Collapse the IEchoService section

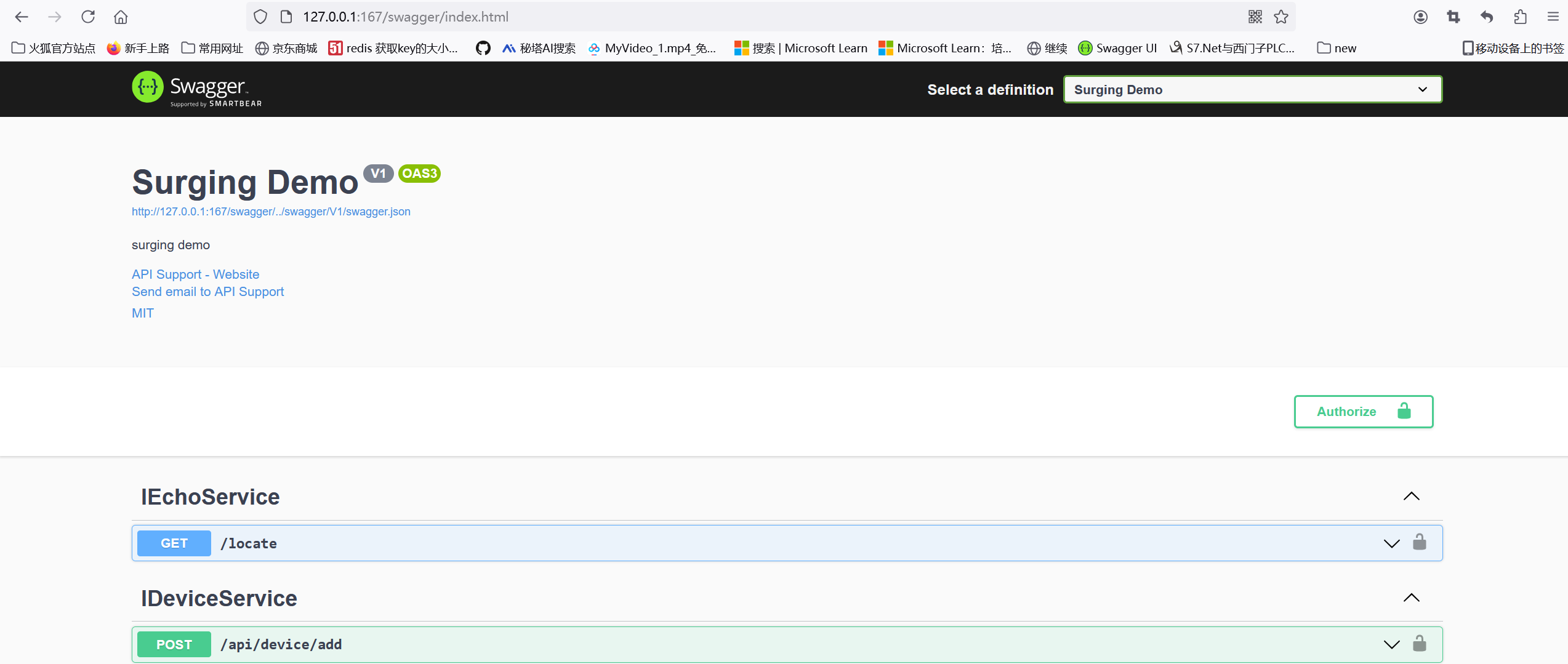point(1411,496)
